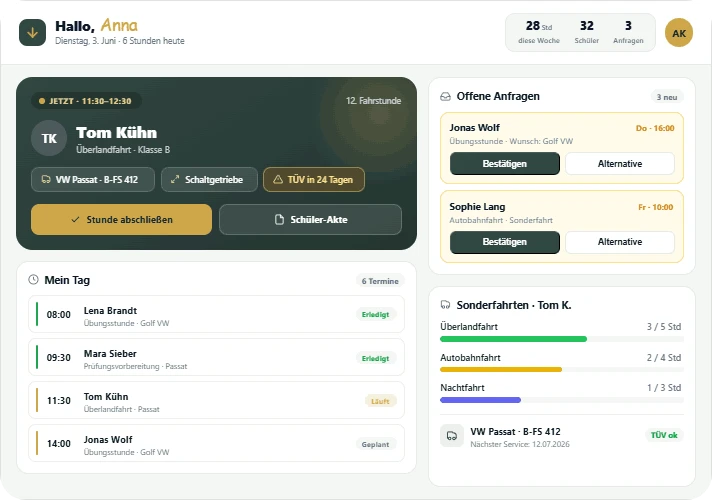The height and width of the screenshot is (500, 712).
Task: Click the Jonas Wolf name in Offene Anfragen
Action: [x=475, y=128]
